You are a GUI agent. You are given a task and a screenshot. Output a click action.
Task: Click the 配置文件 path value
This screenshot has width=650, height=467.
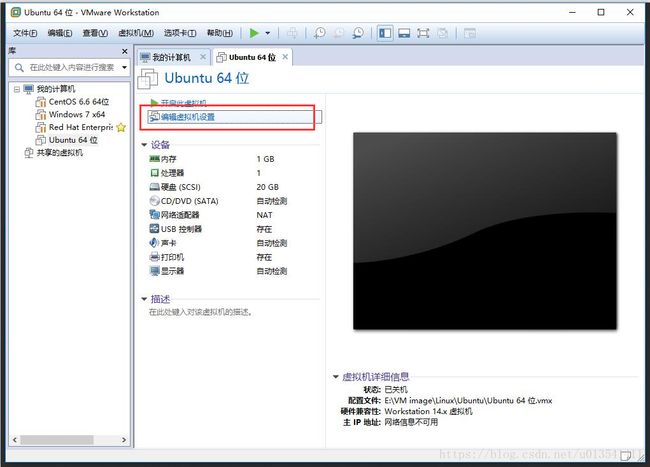click(x=468, y=401)
